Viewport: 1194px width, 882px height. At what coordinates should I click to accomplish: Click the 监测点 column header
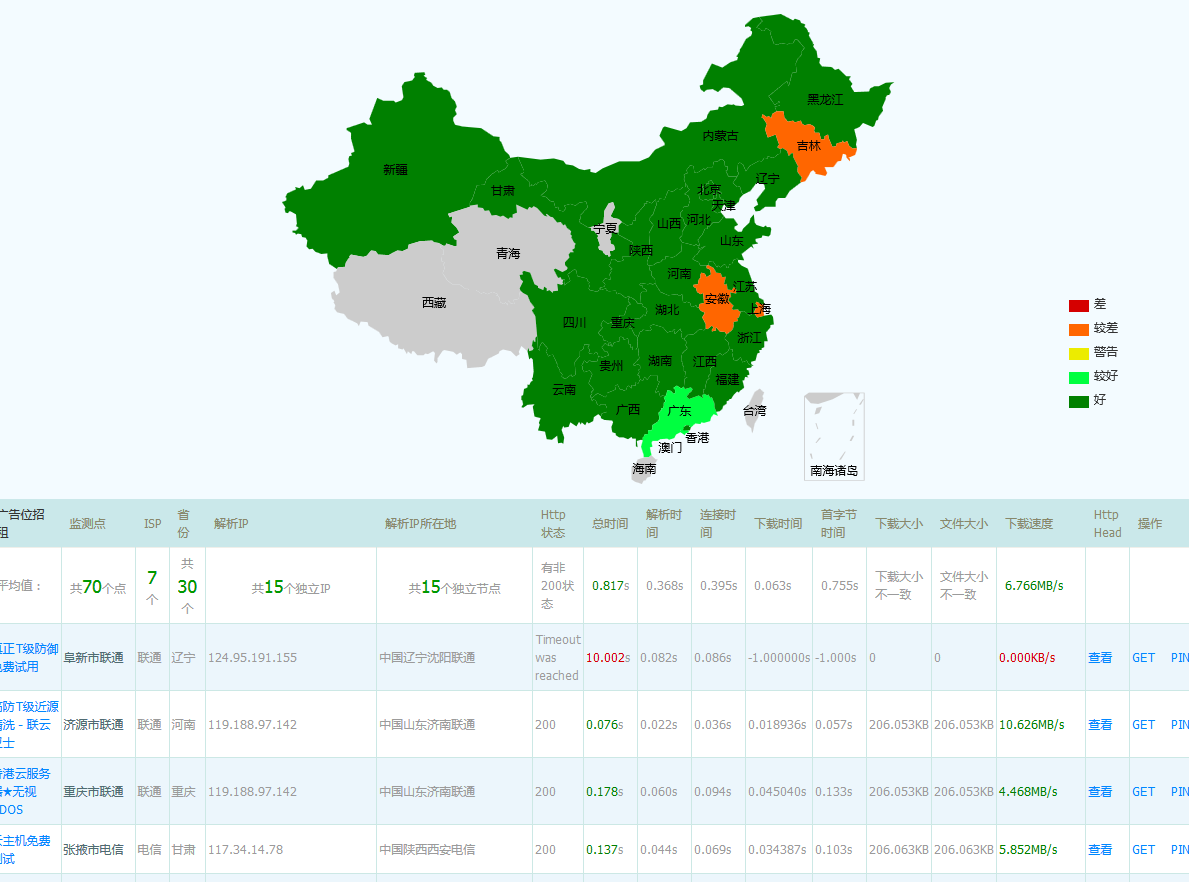[x=87, y=523]
